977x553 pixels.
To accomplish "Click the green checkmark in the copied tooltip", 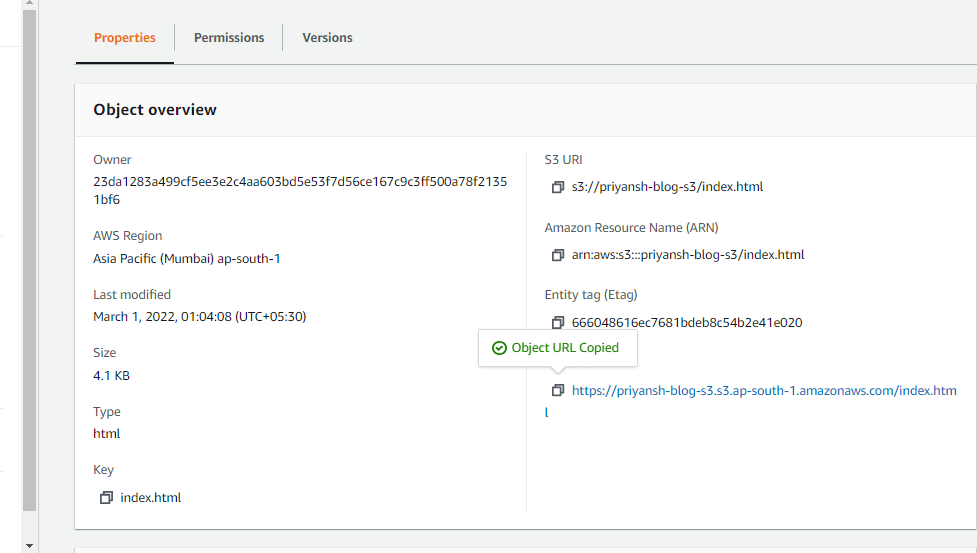I will (499, 348).
